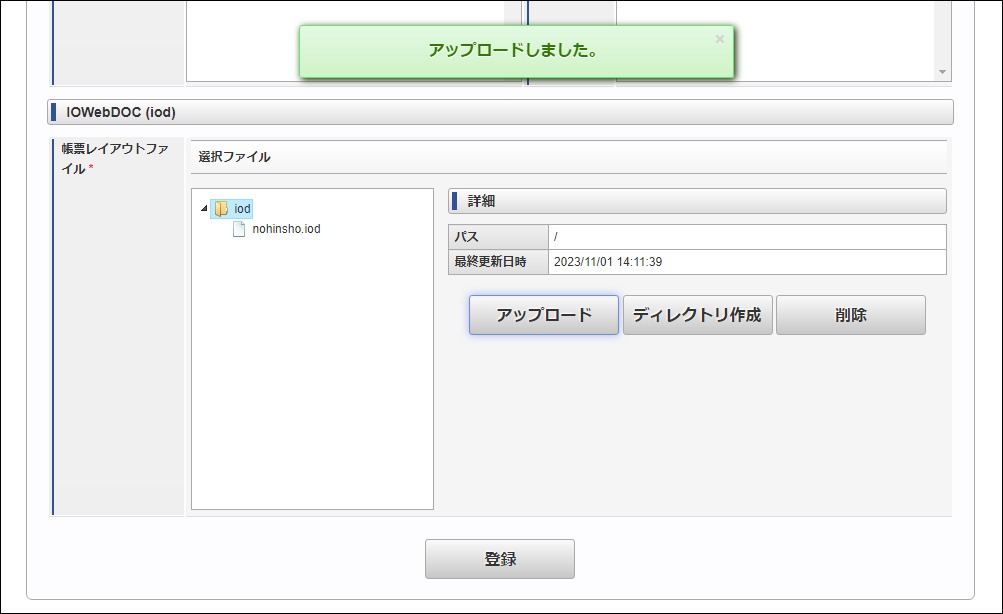The height and width of the screenshot is (614, 1003).
Task: Click the パス value field
Action: point(747,237)
